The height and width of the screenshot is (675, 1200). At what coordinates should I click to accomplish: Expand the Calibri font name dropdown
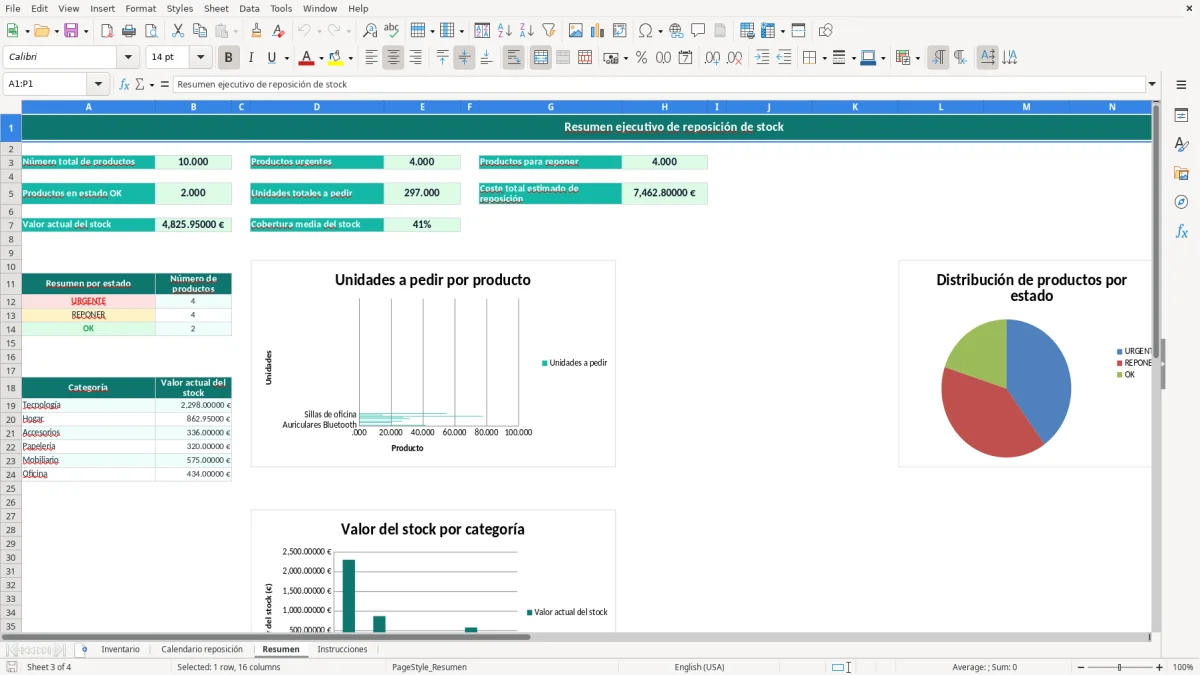[x=128, y=57]
